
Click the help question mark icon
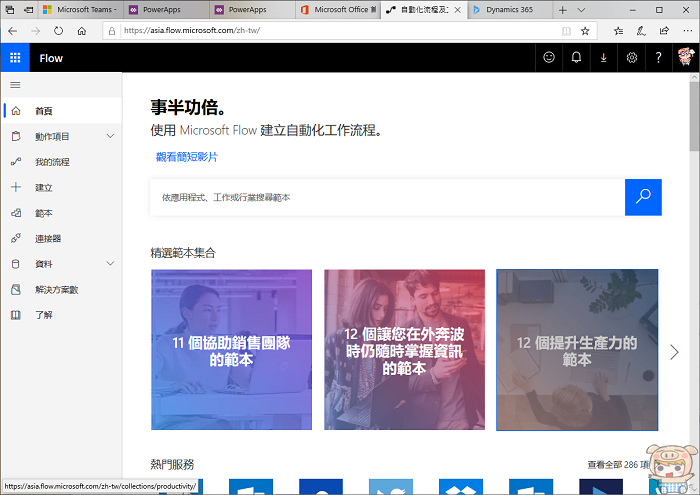(658, 58)
